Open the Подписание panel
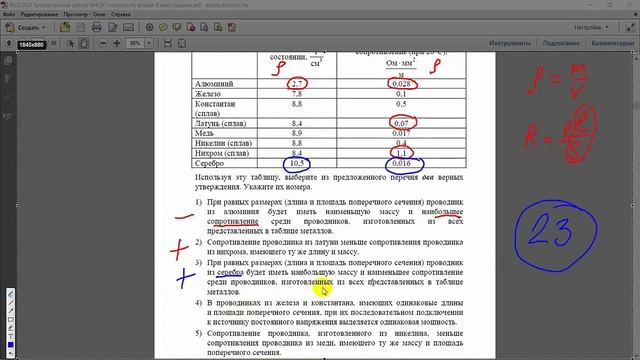640x360 pixels. (561, 43)
